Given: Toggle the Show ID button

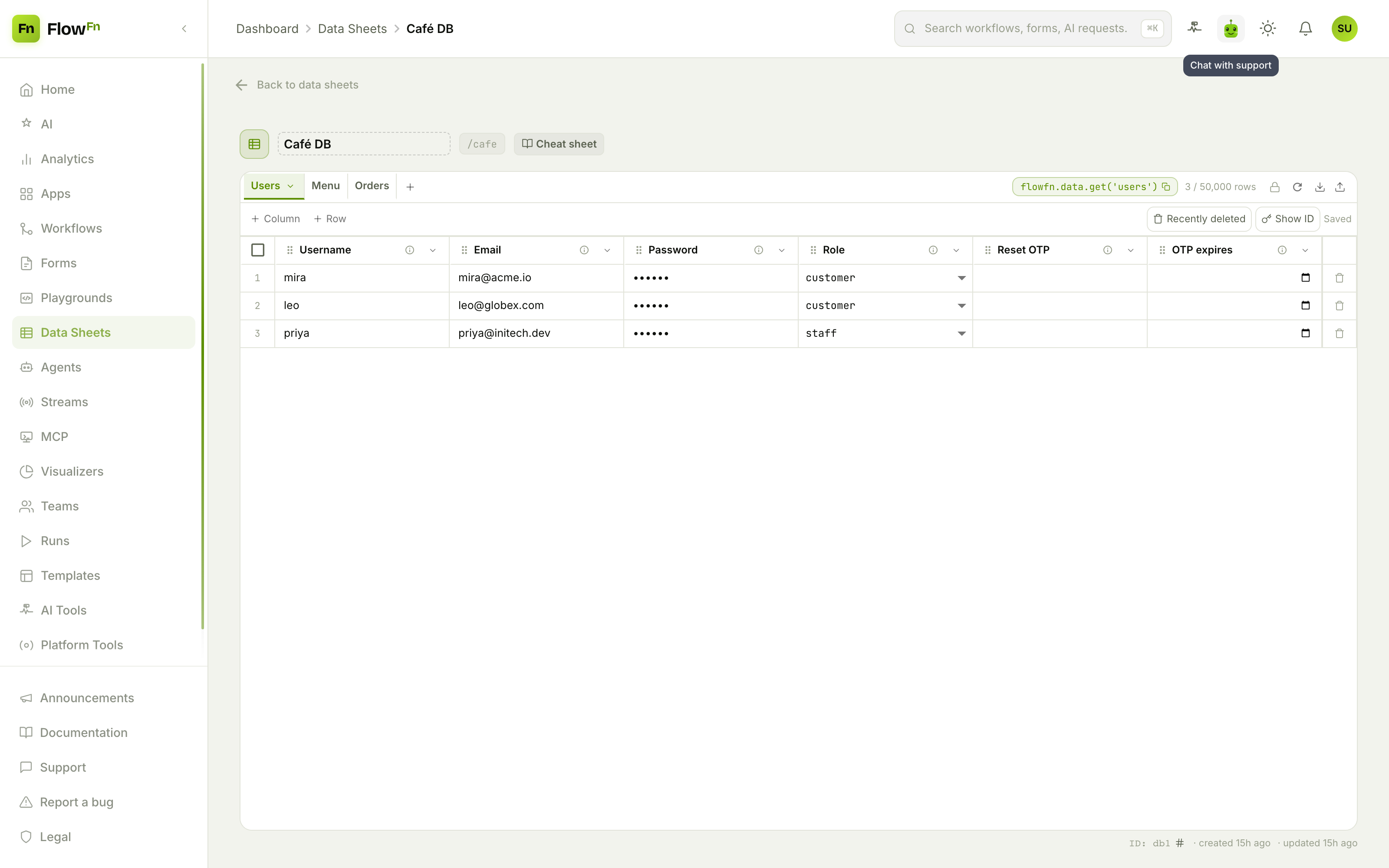Looking at the screenshot, I should pyautogui.click(x=1287, y=219).
